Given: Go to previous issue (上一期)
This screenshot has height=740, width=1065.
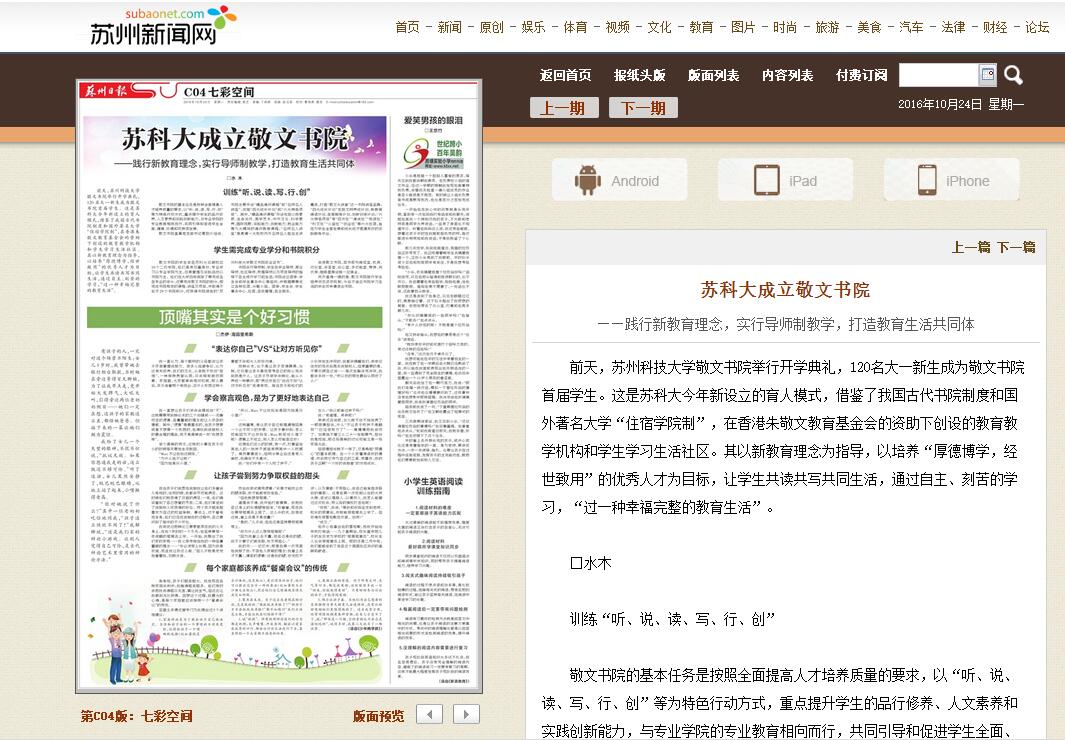Looking at the screenshot, I should (563, 108).
